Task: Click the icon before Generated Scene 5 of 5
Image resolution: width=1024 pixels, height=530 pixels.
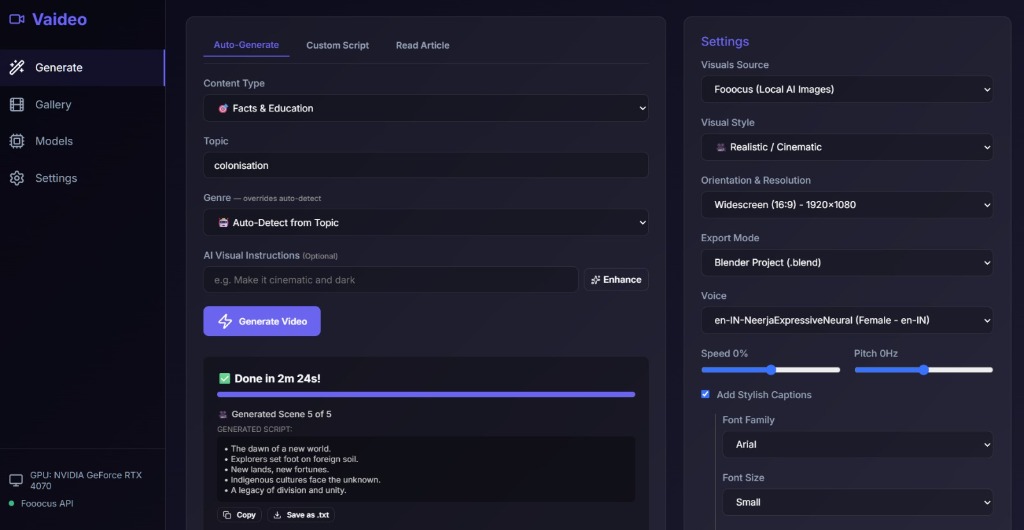Action: coord(223,414)
